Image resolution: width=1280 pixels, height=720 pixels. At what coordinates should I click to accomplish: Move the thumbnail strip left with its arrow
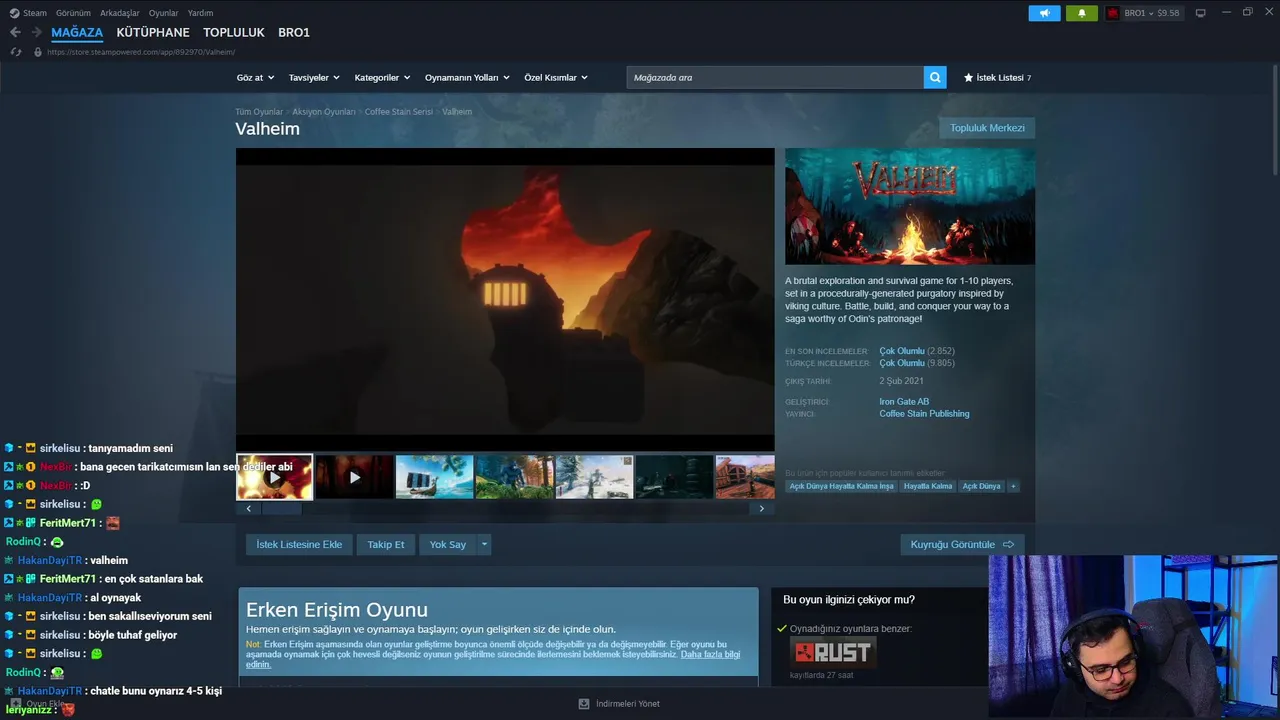(249, 508)
